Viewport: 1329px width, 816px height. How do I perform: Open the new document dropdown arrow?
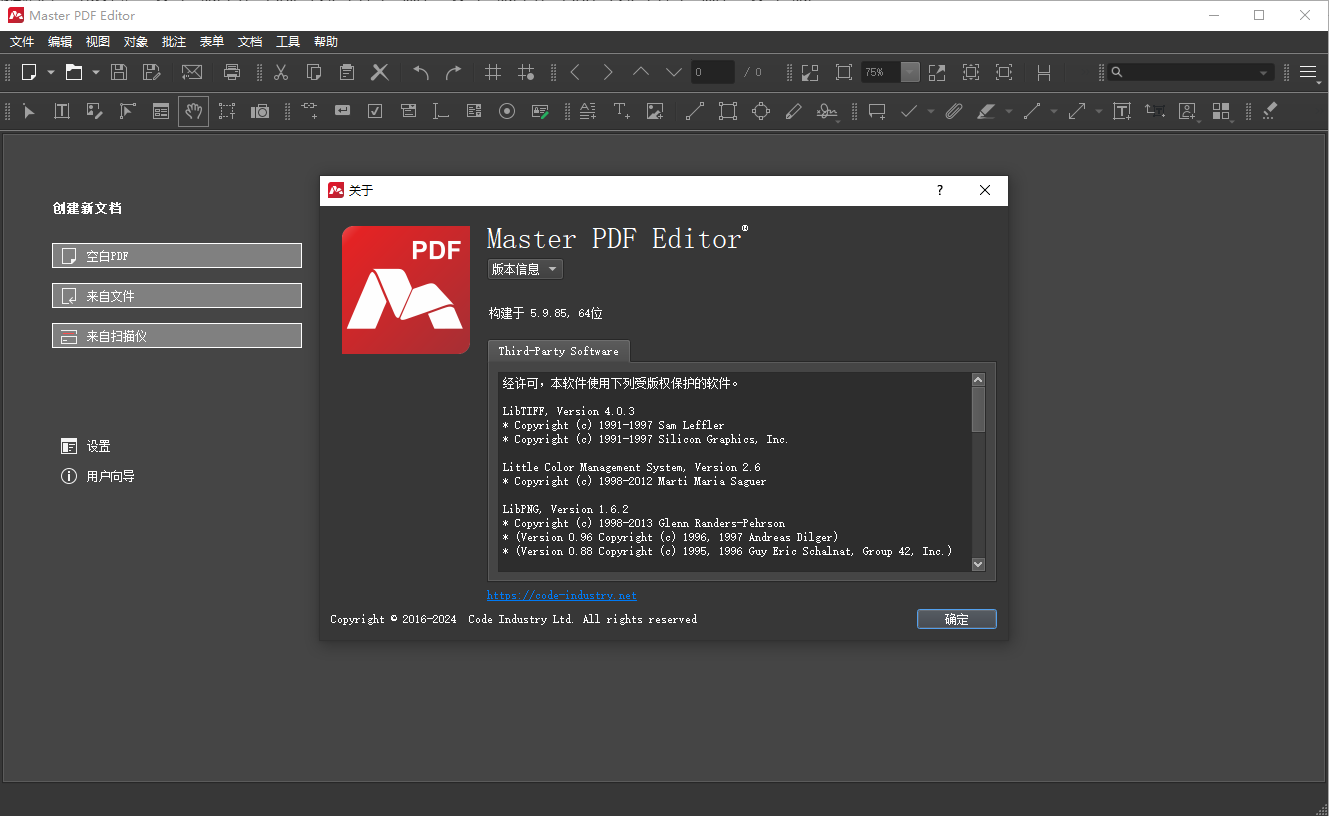[x=51, y=72]
